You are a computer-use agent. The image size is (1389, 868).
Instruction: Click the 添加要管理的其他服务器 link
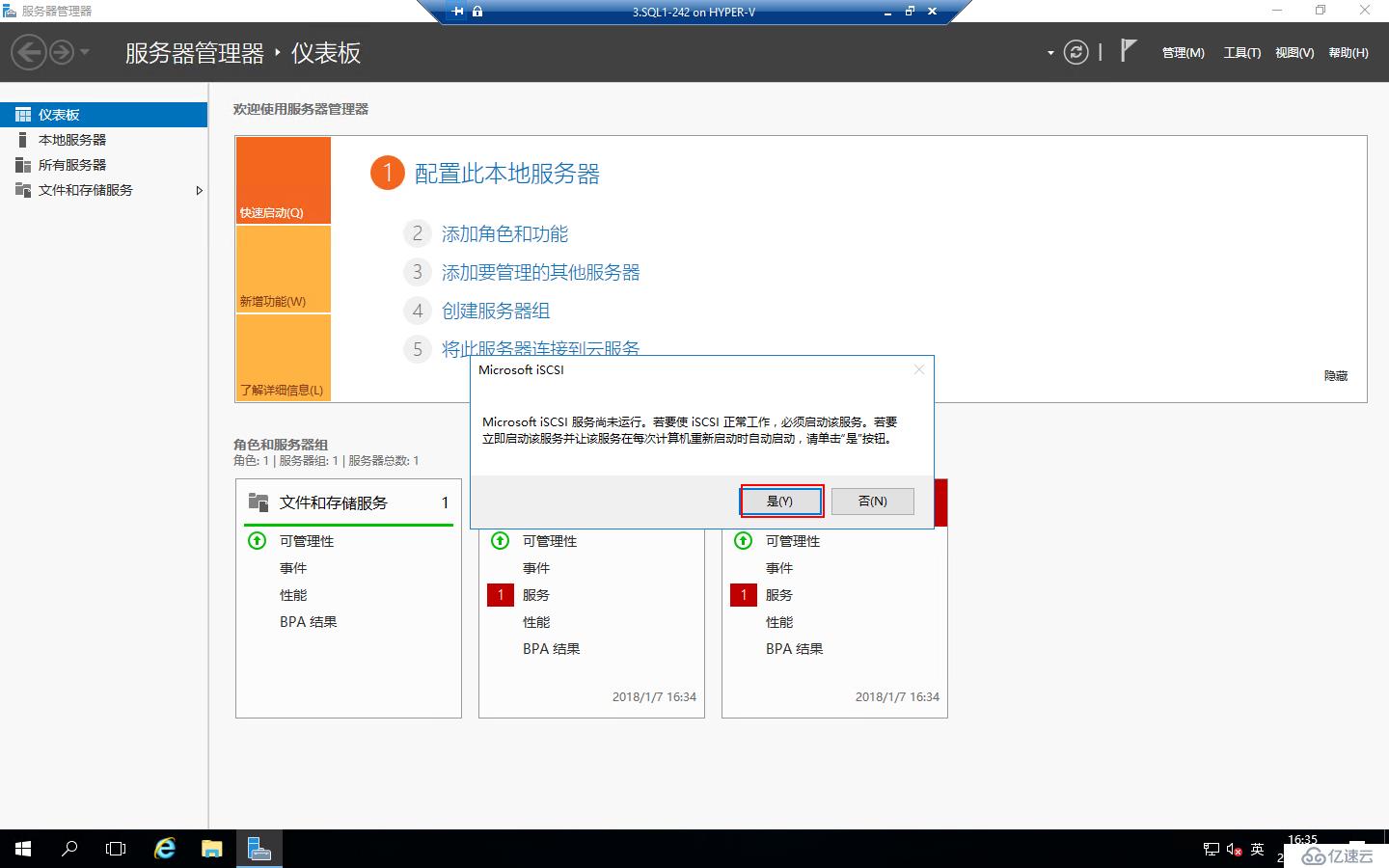pyautogui.click(x=540, y=272)
